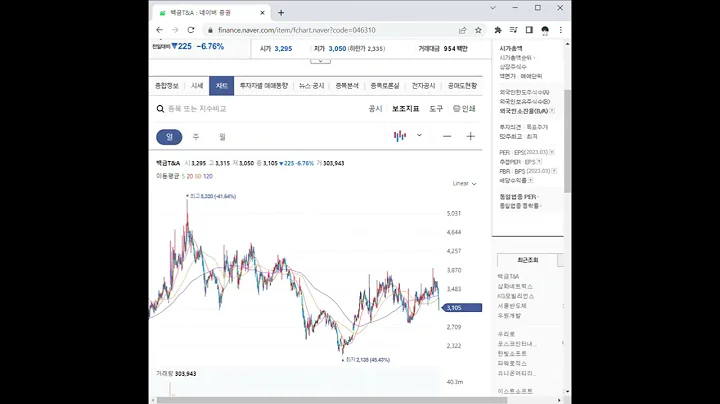This screenshot has width=720, height=404.
Task: Click the horizontal page scrollbar
Action: point(332,400)
